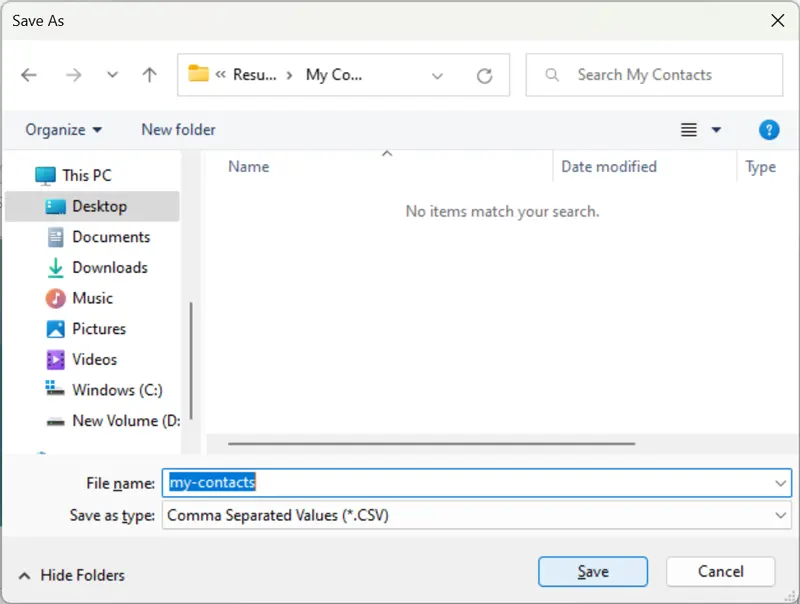
Task: Select Desktop in navigation pane
Action: [x=92, y=206]
